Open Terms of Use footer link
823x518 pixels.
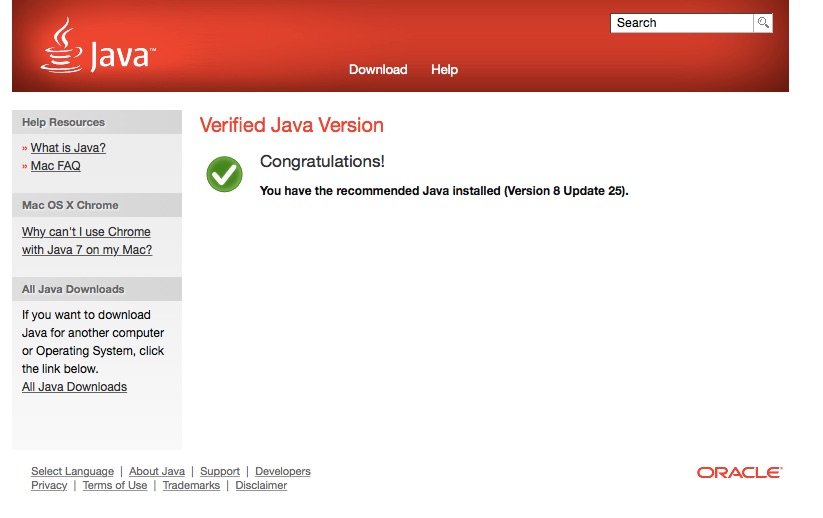click(115, 485)
